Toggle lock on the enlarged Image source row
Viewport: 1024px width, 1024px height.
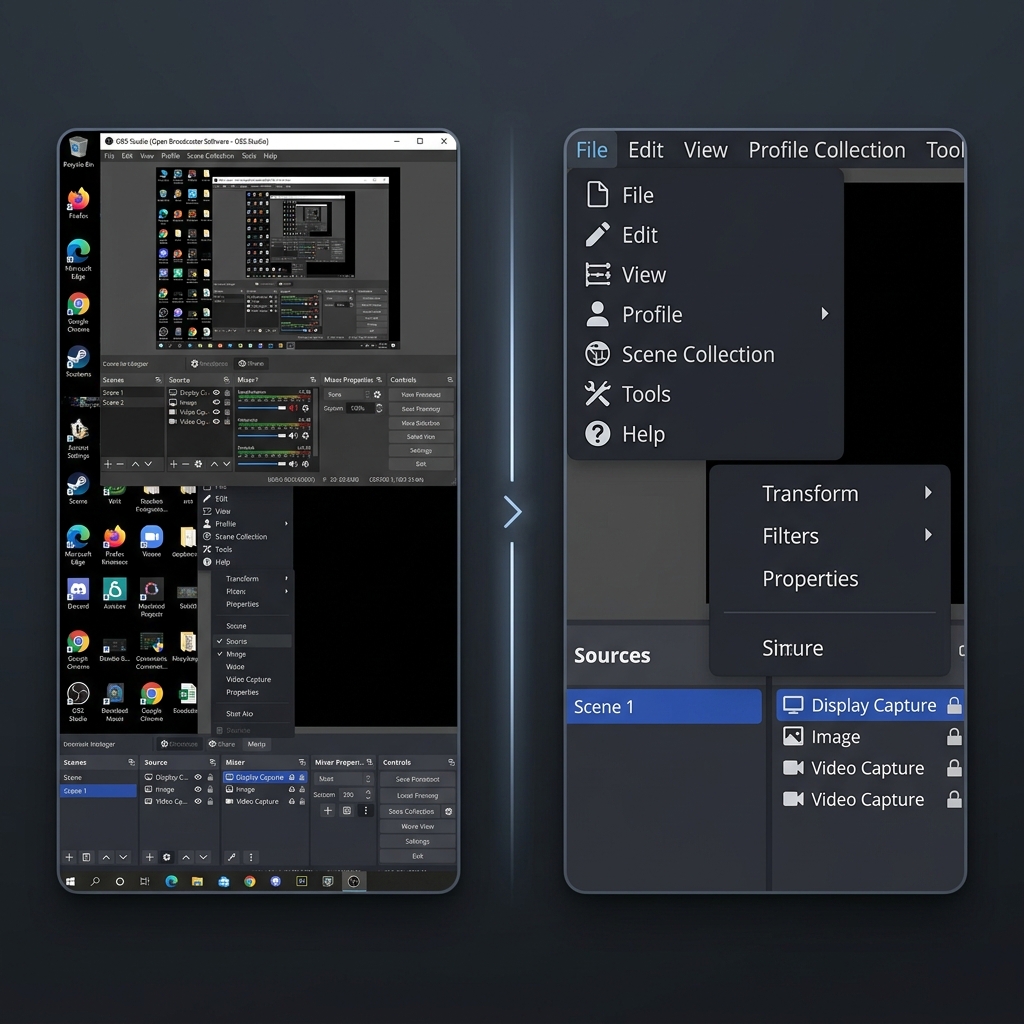coord(954,737)
